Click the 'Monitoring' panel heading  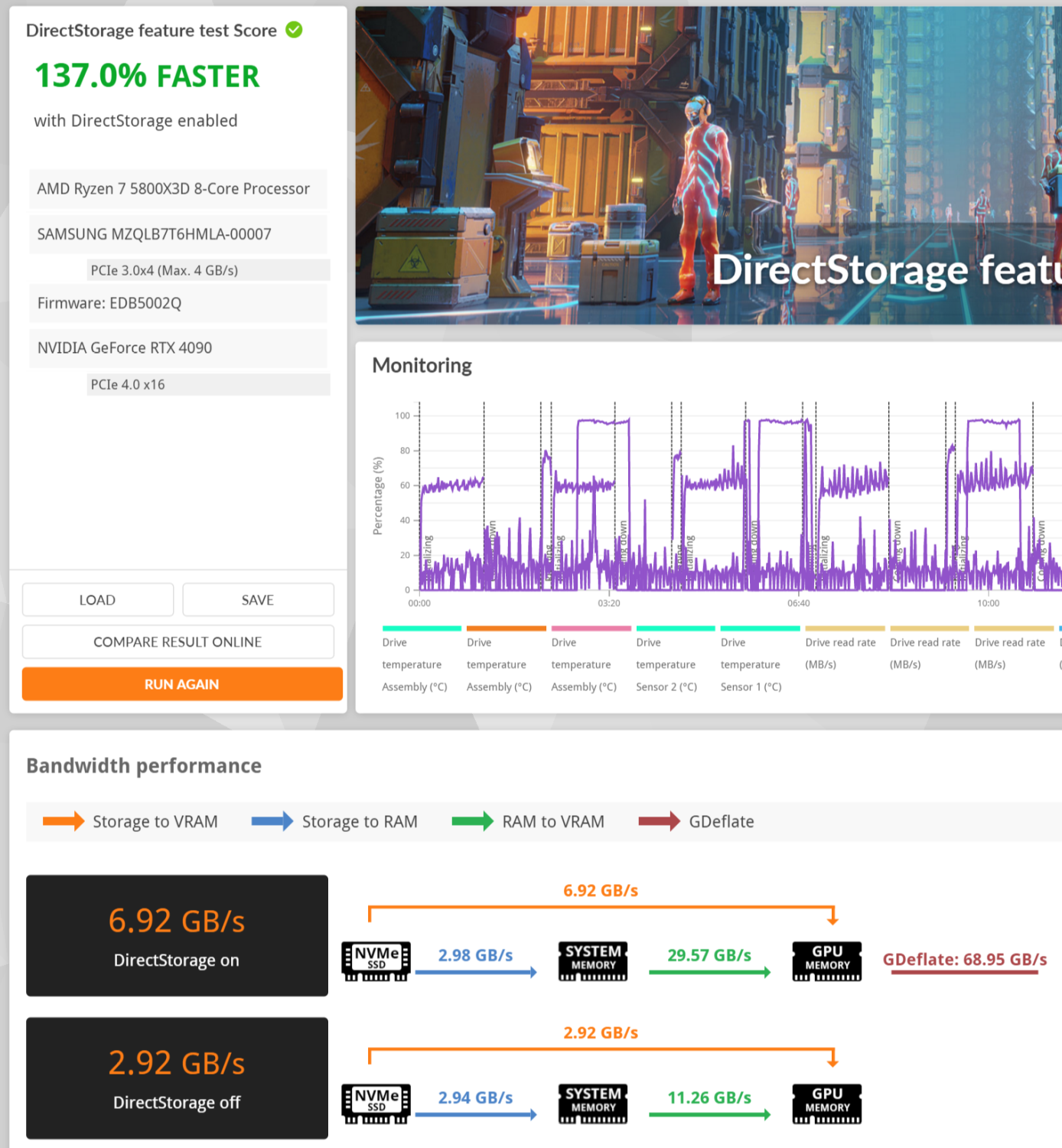click(422, 366)
